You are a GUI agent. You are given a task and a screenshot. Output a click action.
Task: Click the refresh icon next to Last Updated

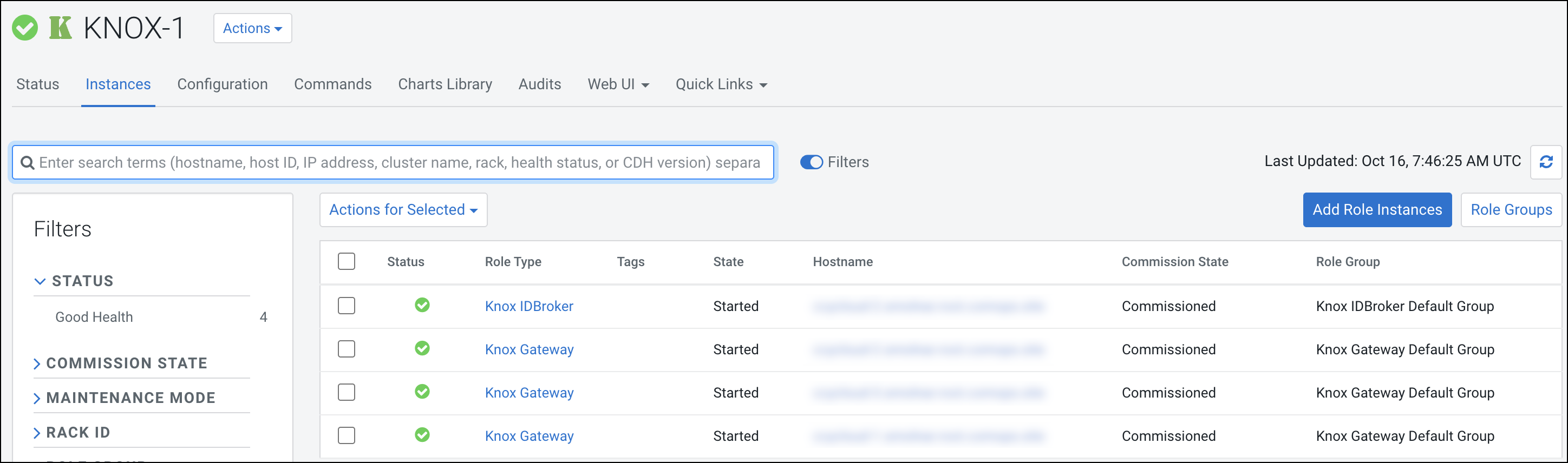(1545, 162)
